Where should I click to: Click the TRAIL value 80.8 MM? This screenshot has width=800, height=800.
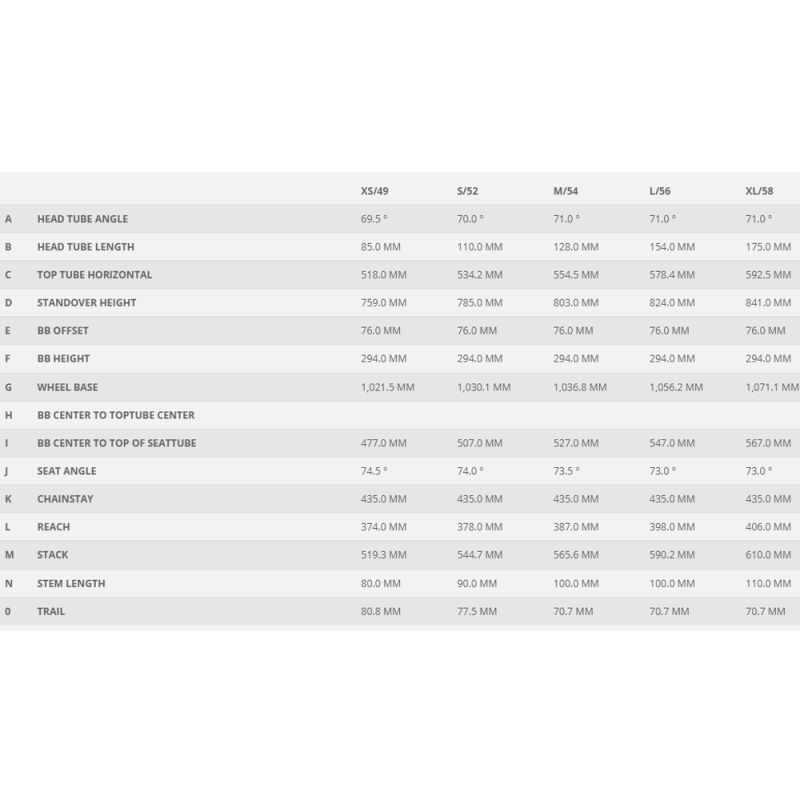click(x=381, y=611)
